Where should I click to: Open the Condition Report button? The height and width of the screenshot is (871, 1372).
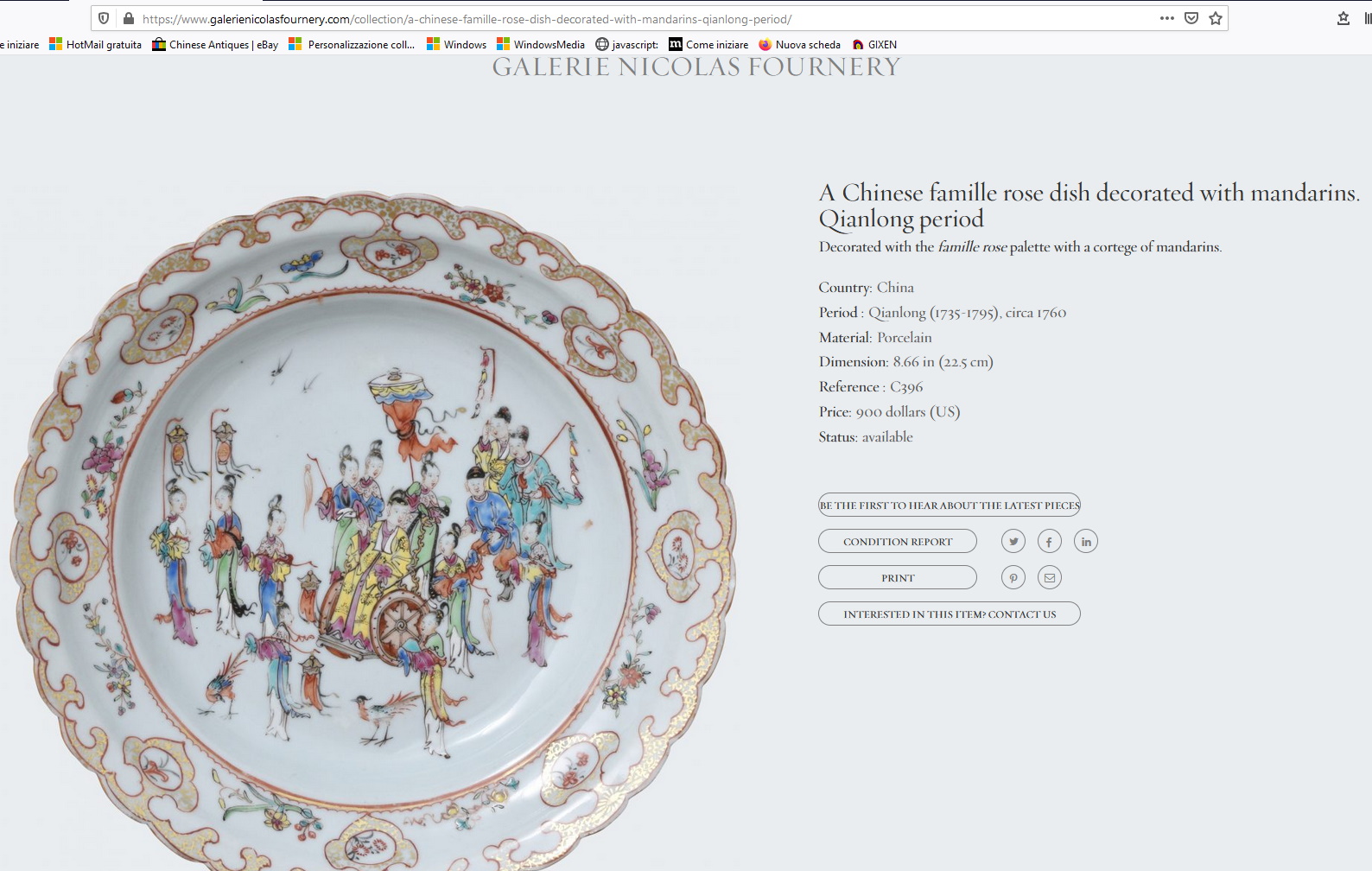[x=898, y=542]
